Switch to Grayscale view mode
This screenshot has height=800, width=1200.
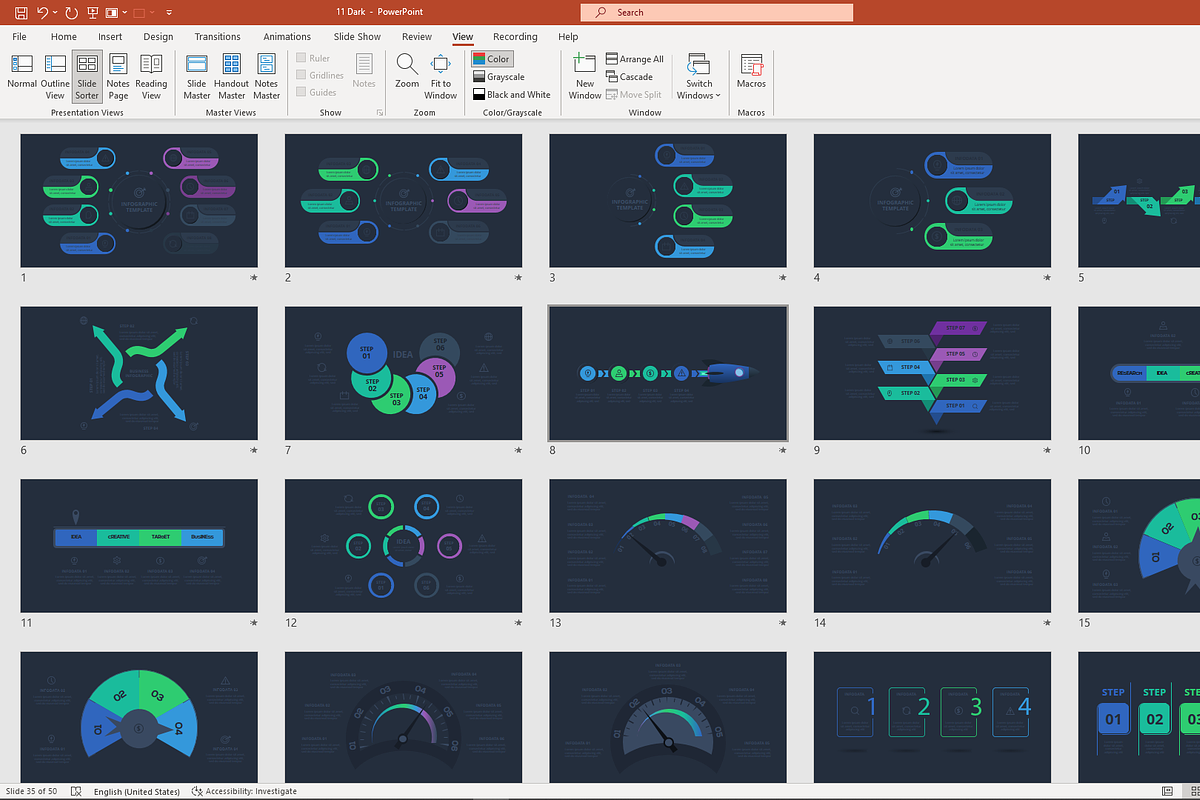(499, 77)
